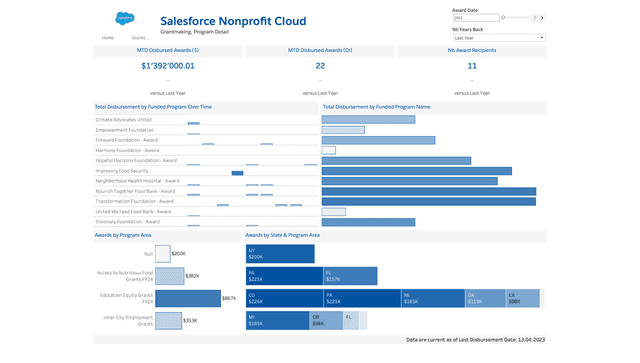Click Total Disbursement by Funded Program Name title
Viewport: 640px width, 363px height.
click(376, 107)
